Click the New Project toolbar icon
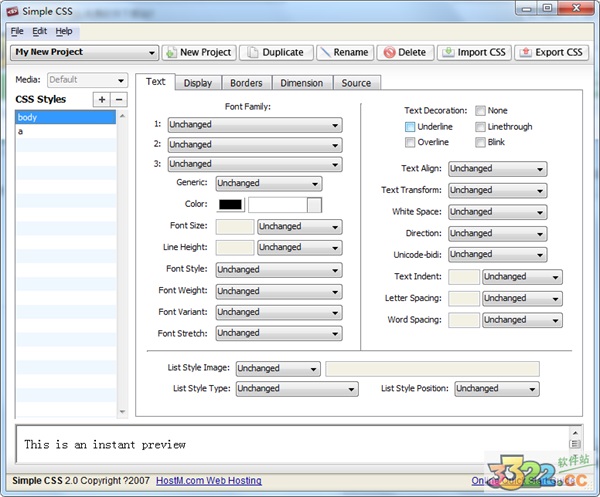The image size is (600, 497). [x=170, y=52]
